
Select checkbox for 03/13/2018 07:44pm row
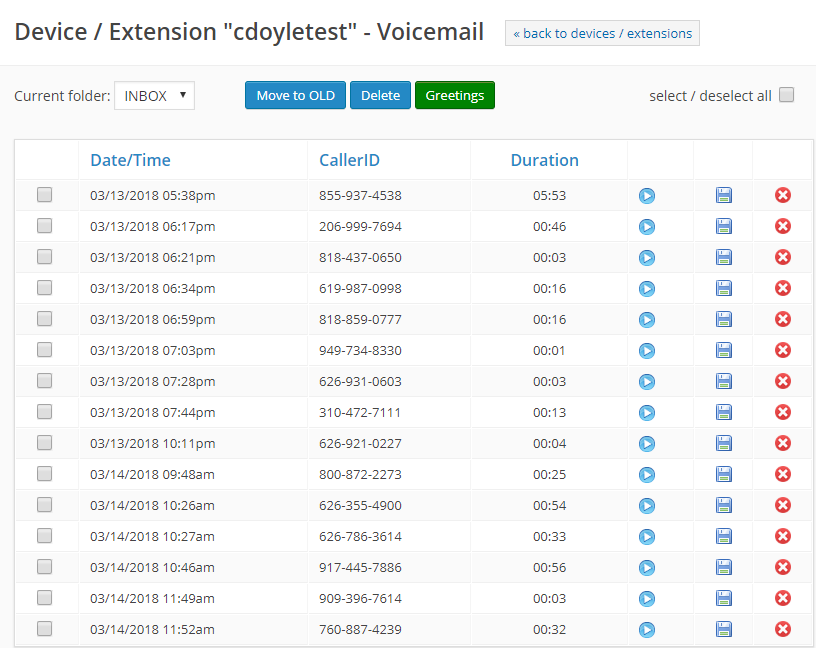click(x=44, y=412)
